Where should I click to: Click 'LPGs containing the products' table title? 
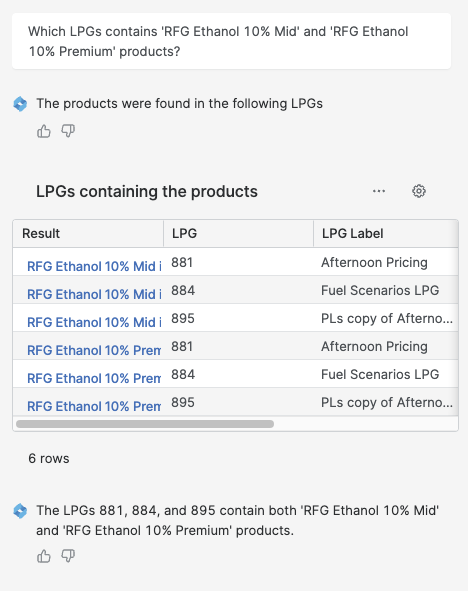pos(147,191)
